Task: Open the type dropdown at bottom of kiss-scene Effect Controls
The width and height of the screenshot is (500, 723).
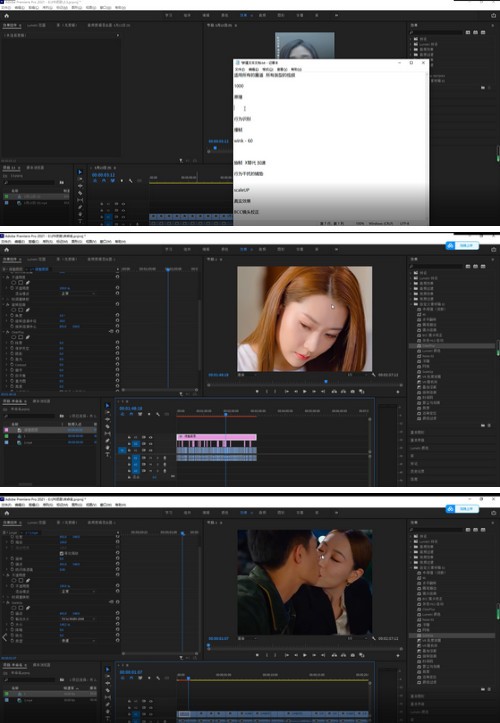Action: (77, 641)
